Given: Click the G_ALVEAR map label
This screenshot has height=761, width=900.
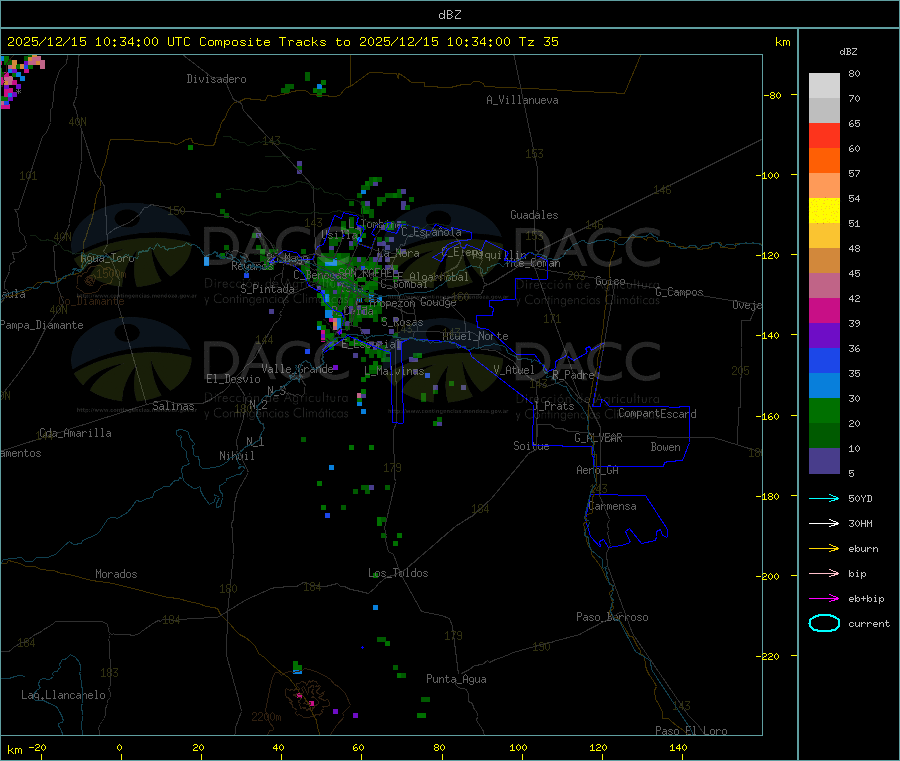Looking at the screenshot, I should [598, 438].
